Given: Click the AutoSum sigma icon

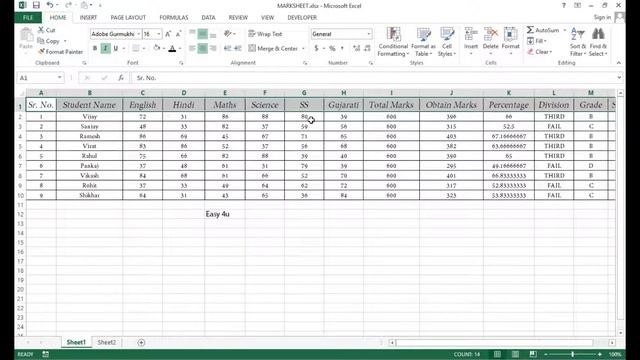Looking at the screenshot, I should point(530,30).
